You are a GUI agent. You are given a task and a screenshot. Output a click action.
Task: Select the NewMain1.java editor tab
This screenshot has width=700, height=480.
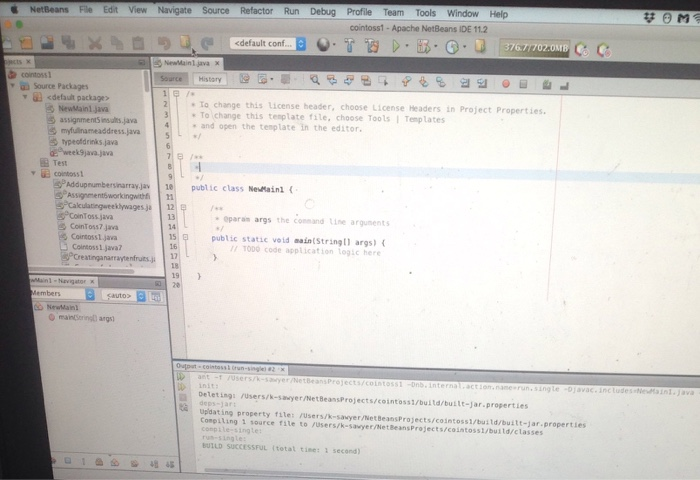click(186, 63)
